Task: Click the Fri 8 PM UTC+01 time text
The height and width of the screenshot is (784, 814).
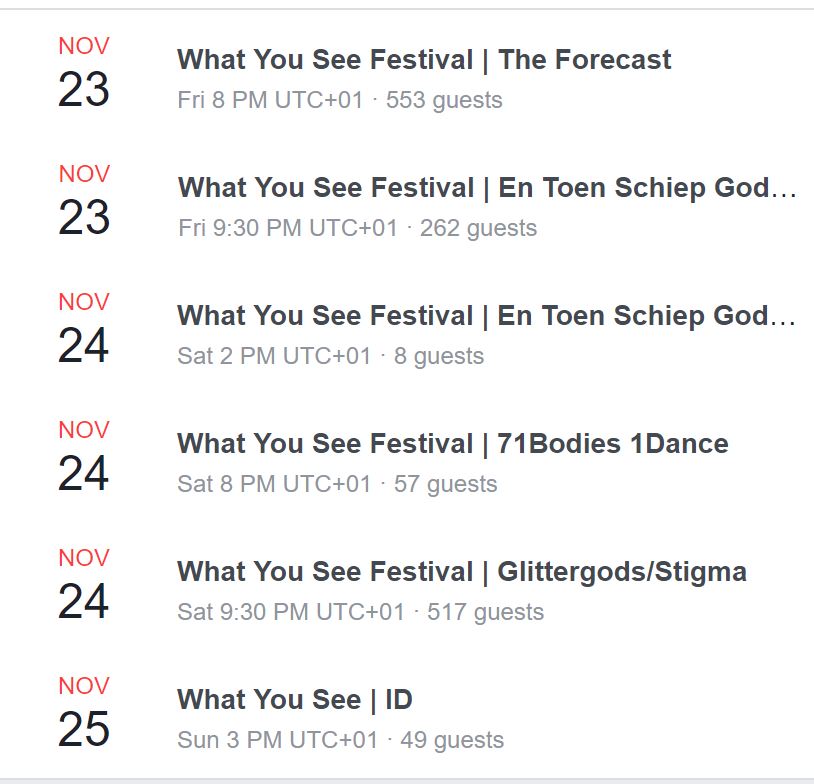Action: 270,100
